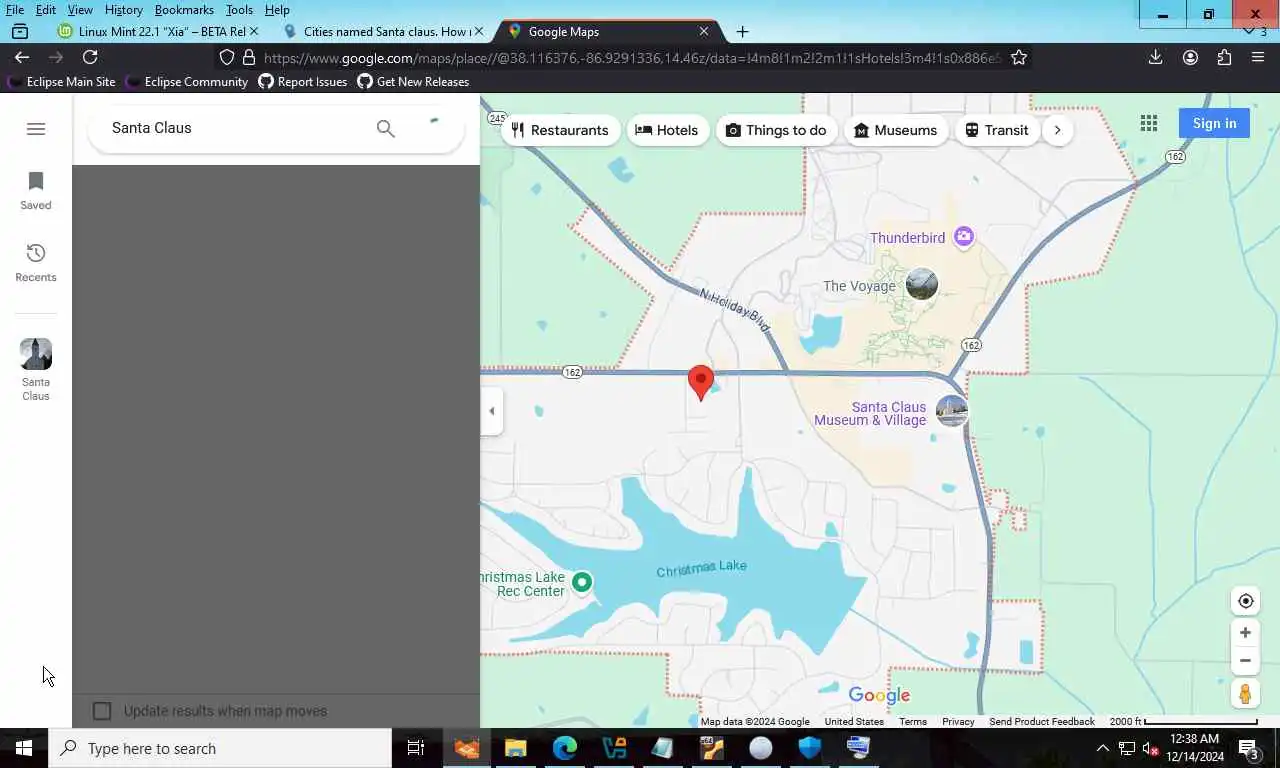Open the Firefox application menu

coord(1258,57)
